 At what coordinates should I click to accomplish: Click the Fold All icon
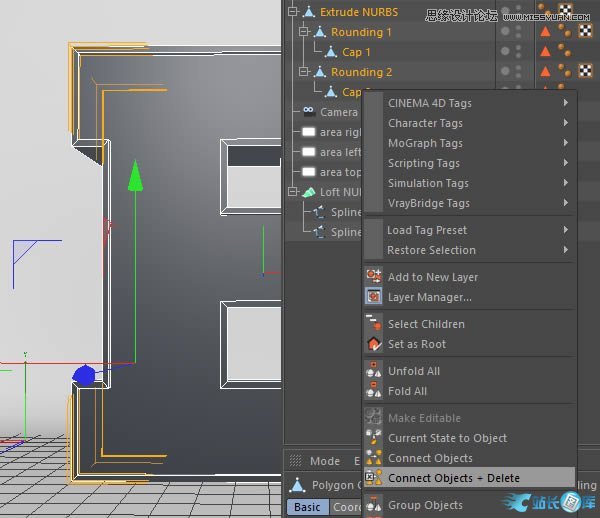click(x=374, y=391)
